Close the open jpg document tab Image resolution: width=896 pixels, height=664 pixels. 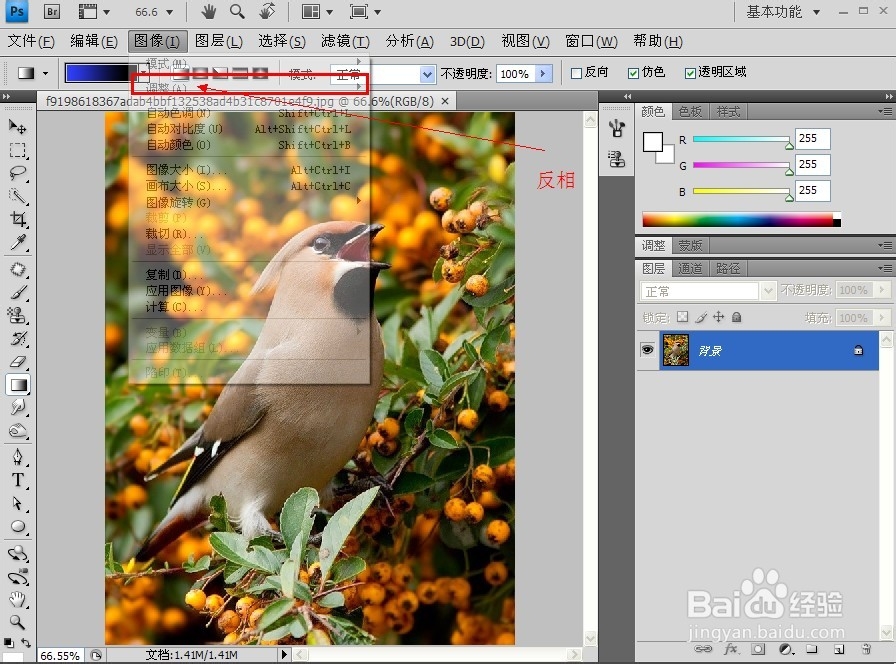[x=445, y=101]
